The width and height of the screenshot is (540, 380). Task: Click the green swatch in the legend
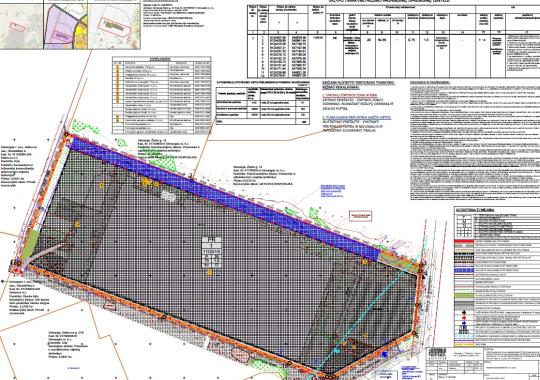tap(464, 296)
